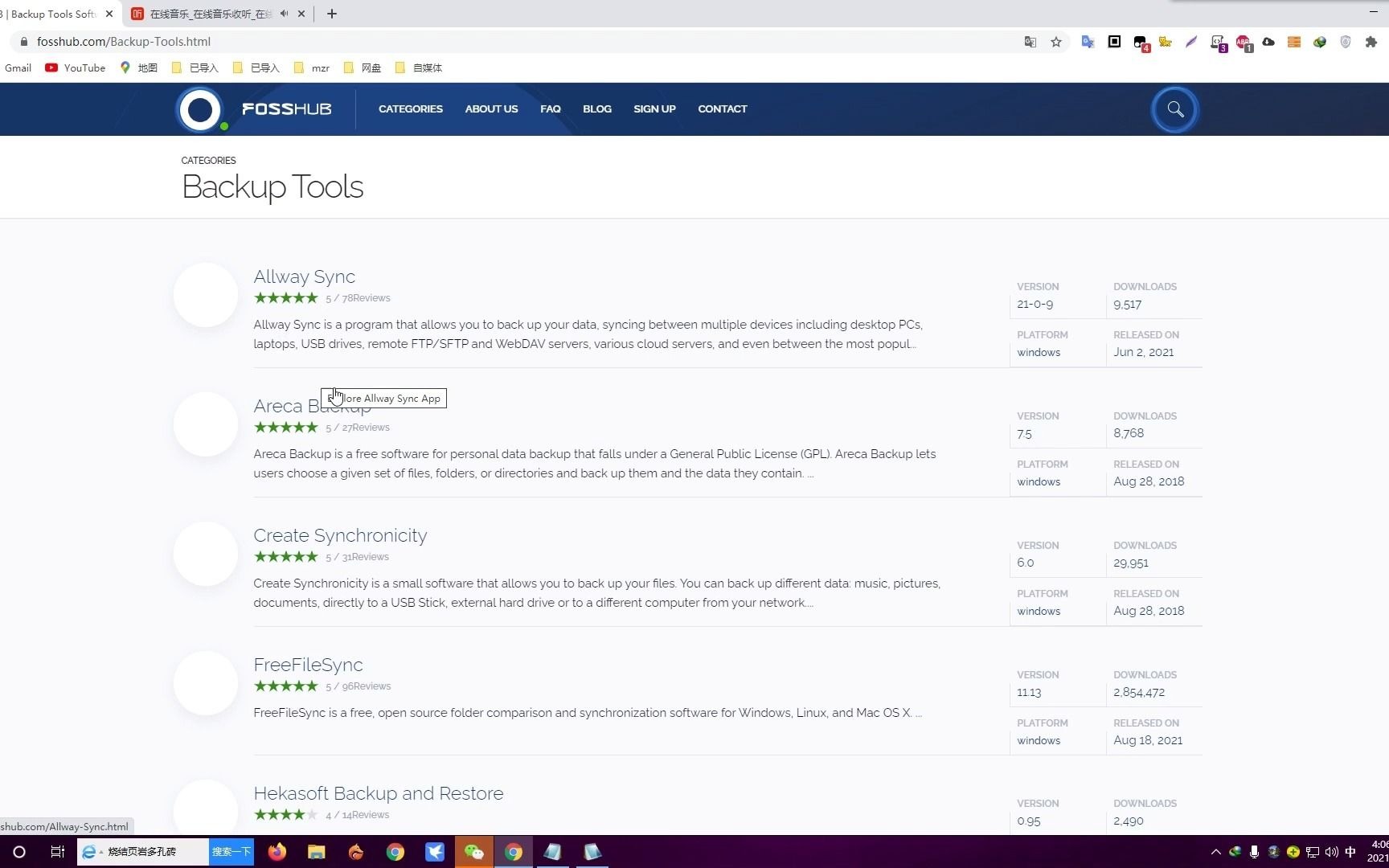Screen dimensions: 1389x868
Task: Click the shield extension icon
Action: click(1346, 42)
